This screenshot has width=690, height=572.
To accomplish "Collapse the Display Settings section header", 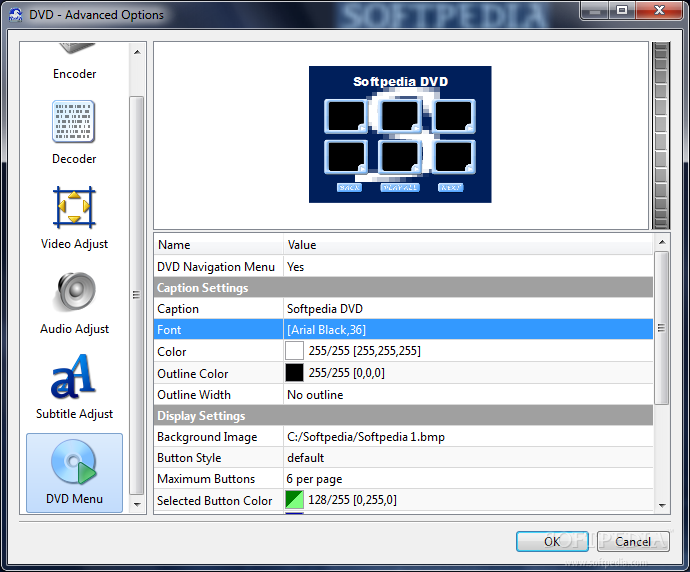I will tap(403, 416).
